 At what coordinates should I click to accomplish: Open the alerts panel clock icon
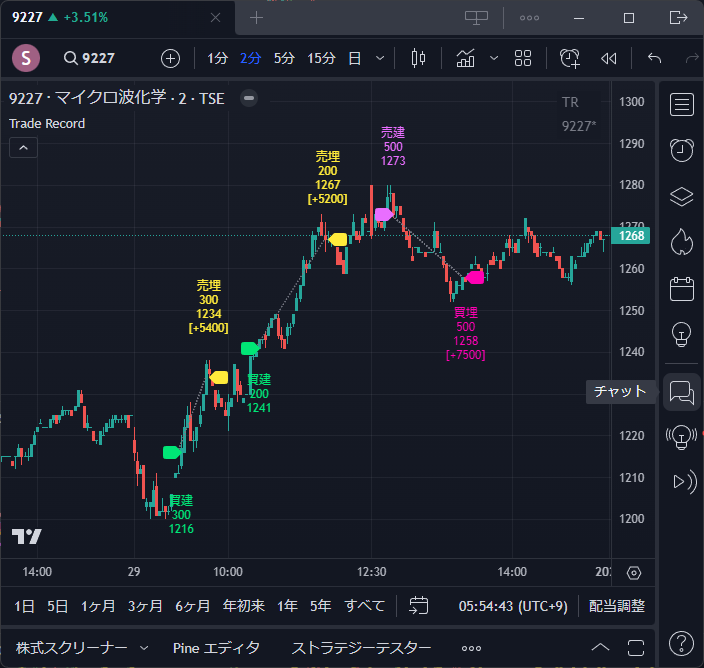point(682,150)
